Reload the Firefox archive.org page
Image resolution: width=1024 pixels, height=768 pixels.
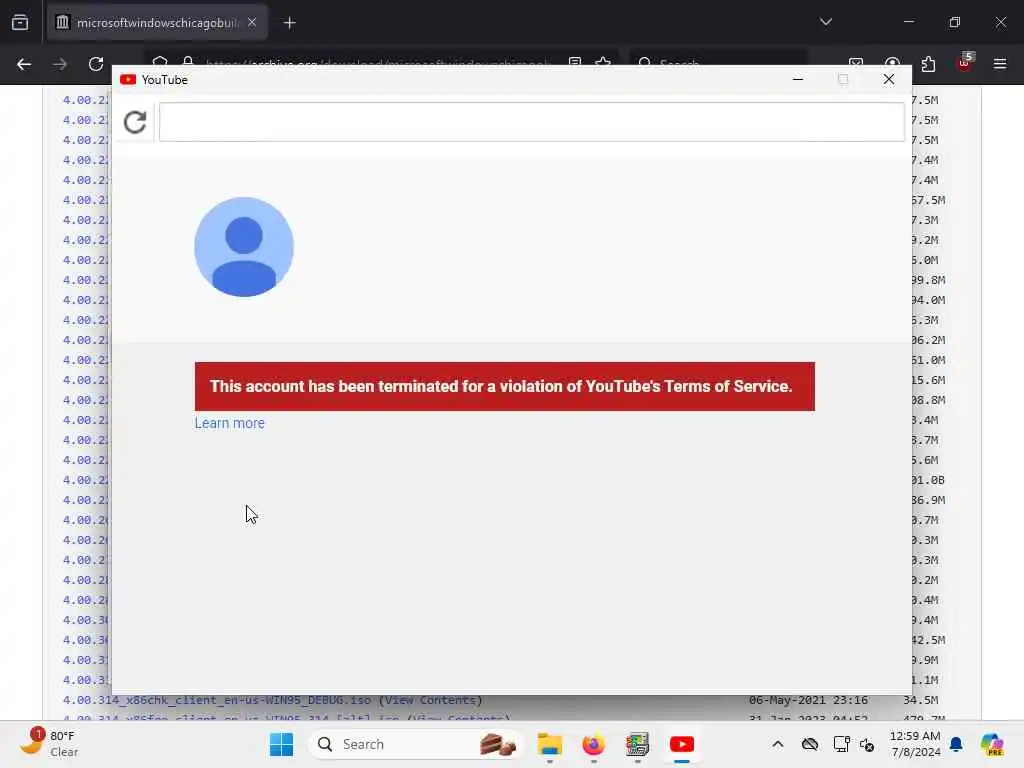coord(96,64)
